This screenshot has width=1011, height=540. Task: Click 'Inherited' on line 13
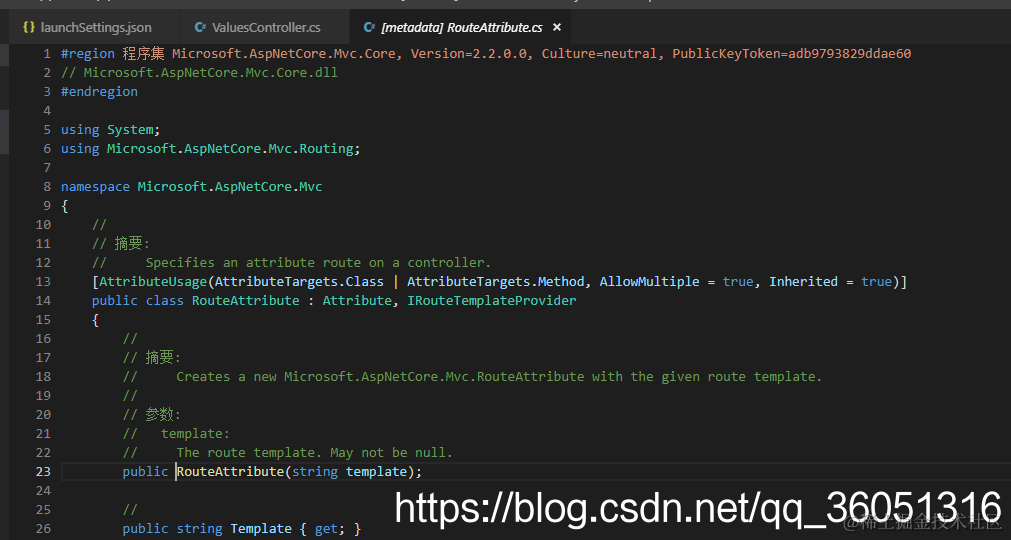[x=803, y=282]
